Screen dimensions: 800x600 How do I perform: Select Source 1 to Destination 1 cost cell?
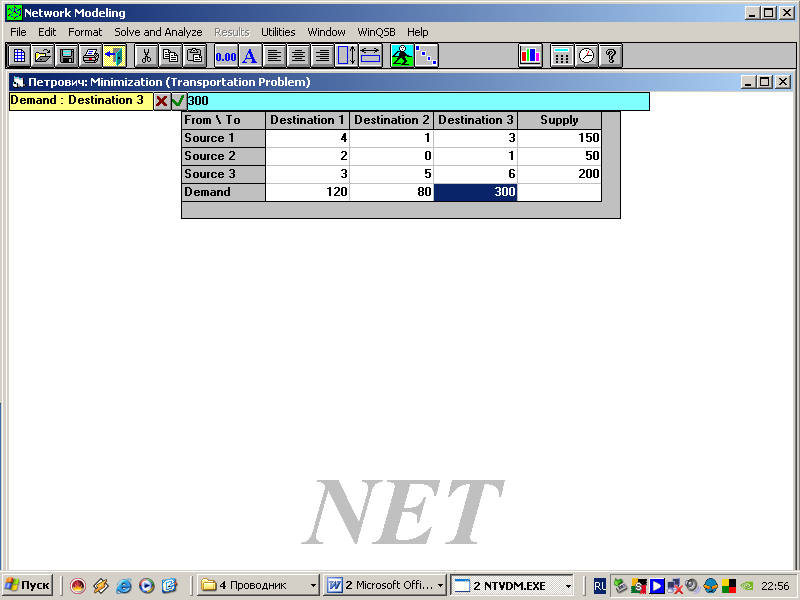[308, 138]
